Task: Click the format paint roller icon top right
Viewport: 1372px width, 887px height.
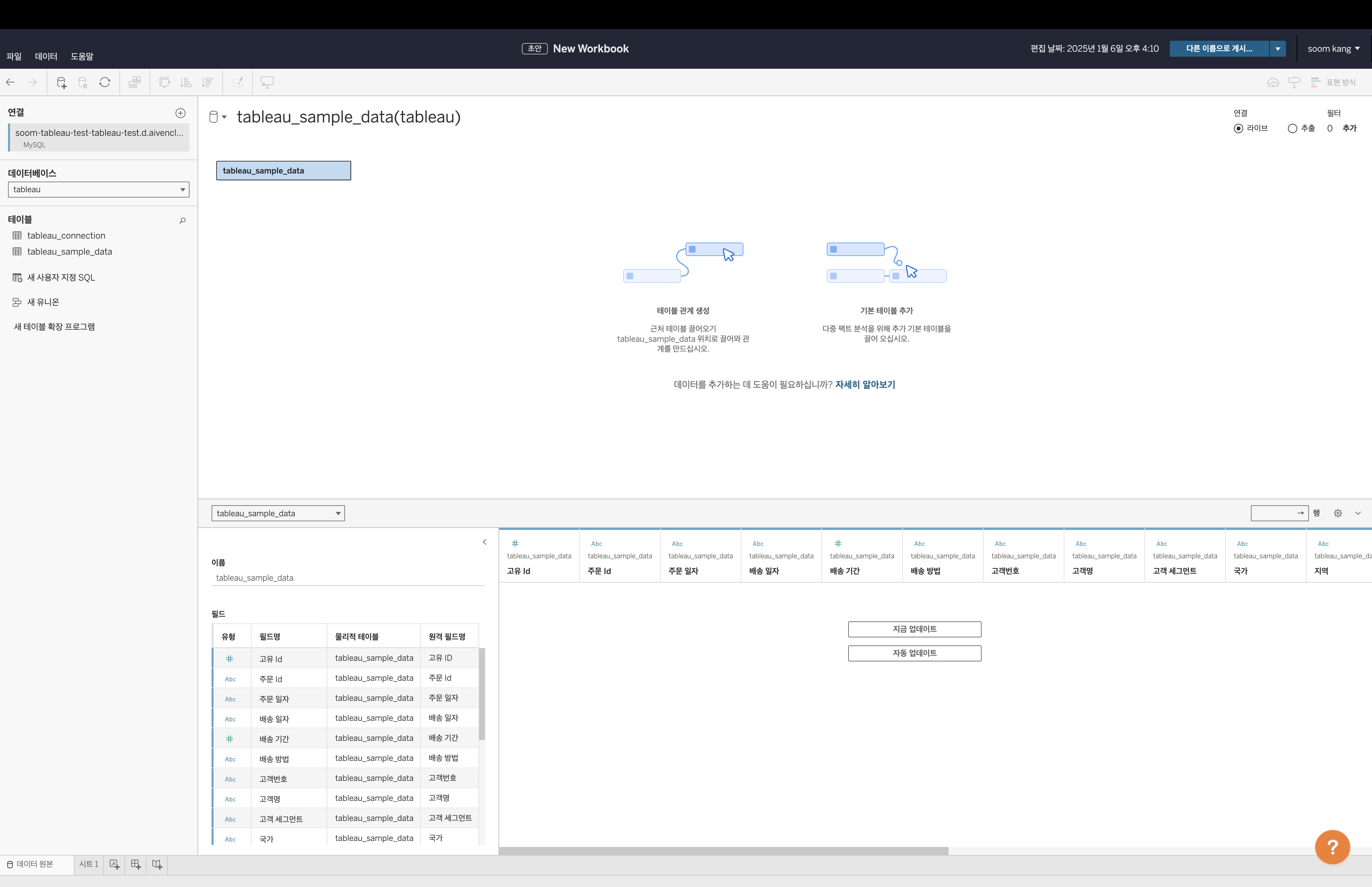Action: 1294,82
